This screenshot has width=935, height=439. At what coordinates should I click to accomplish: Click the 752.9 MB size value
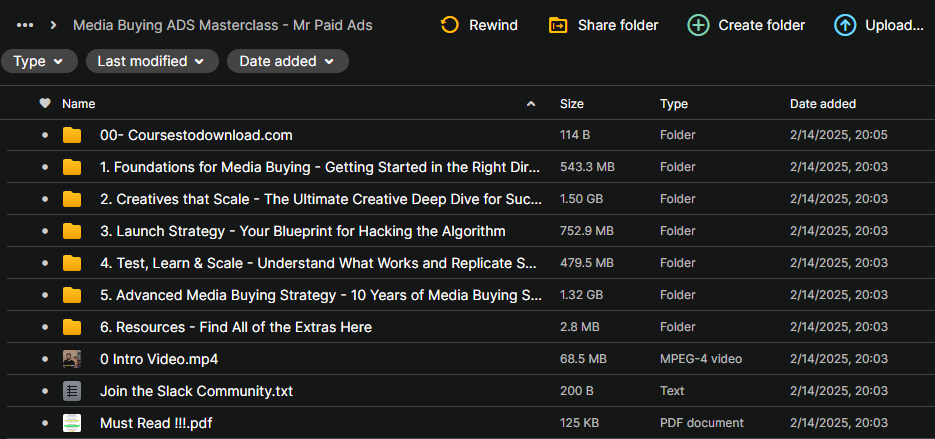click(587, 231)
